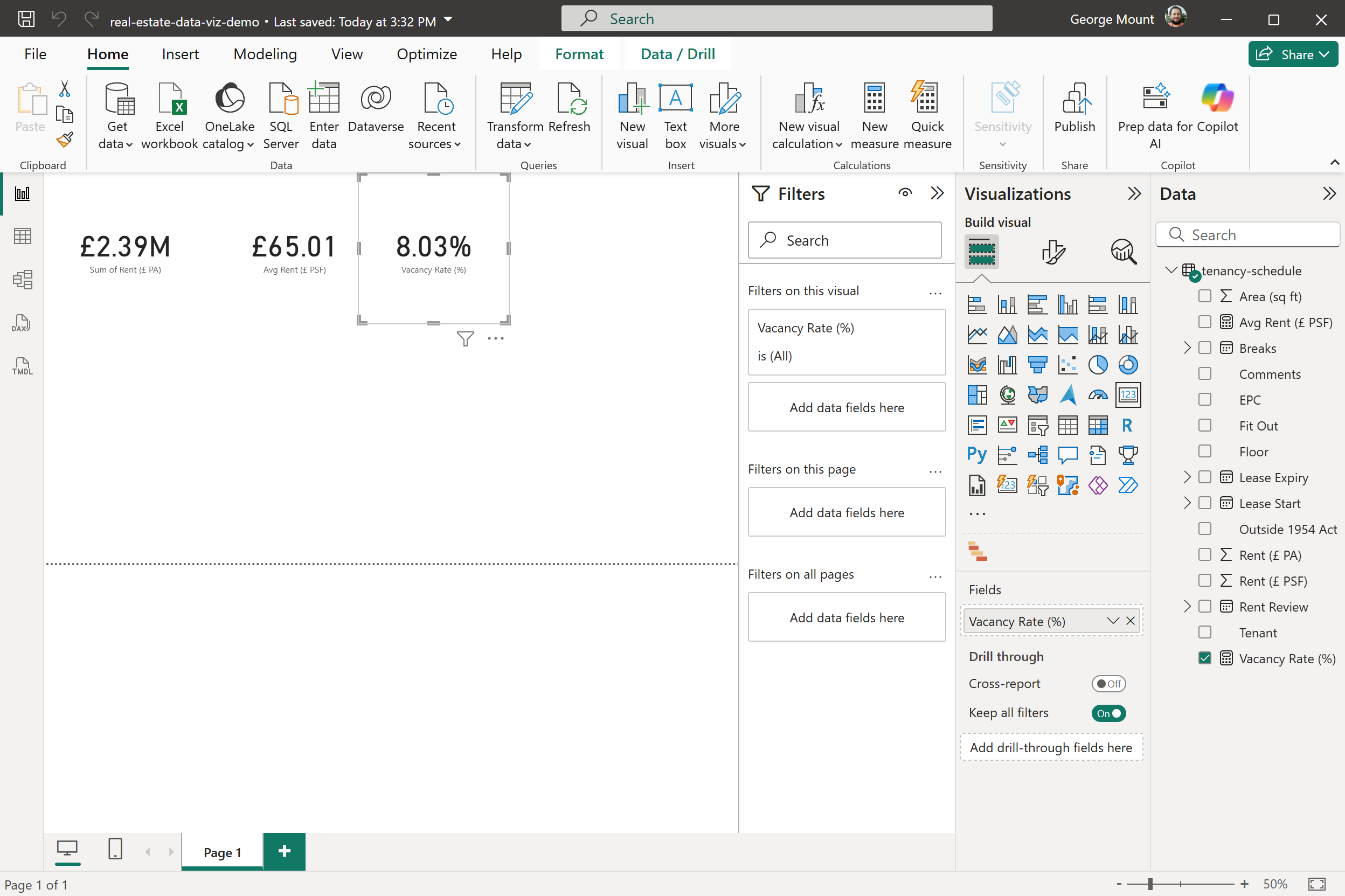Collapse the tenancy-schedule table tree
This screenshot has width=1345, height=896.
coord(1171,270)
